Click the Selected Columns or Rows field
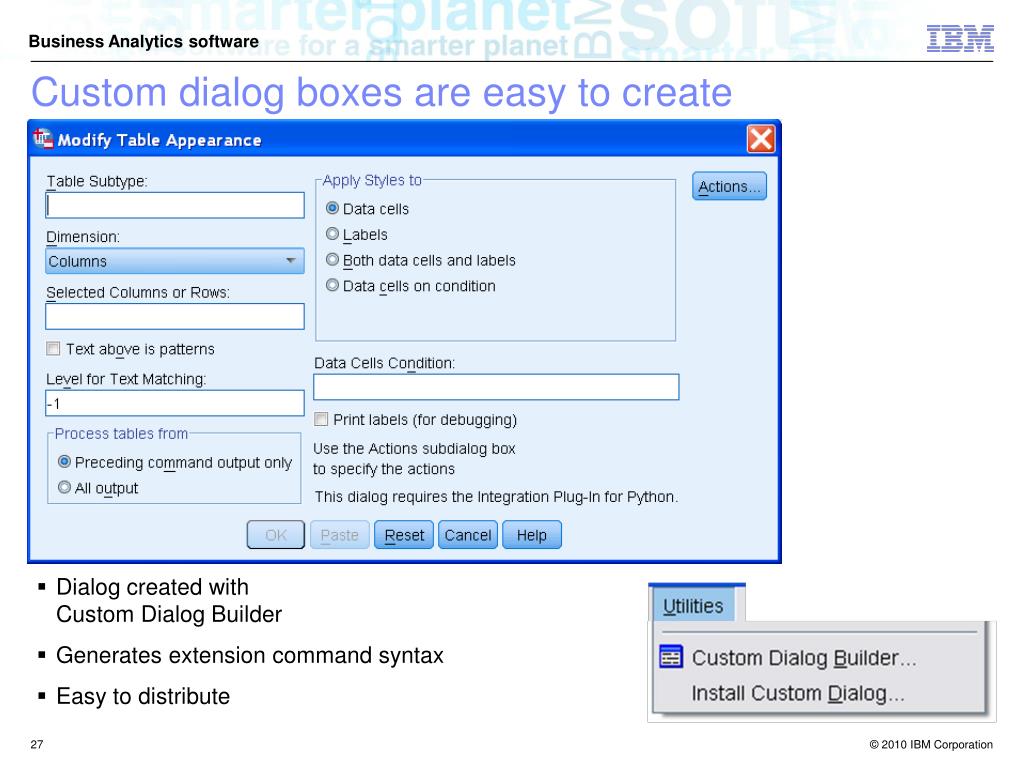Viewport: 1024px width, 768px height. (175, 316)
